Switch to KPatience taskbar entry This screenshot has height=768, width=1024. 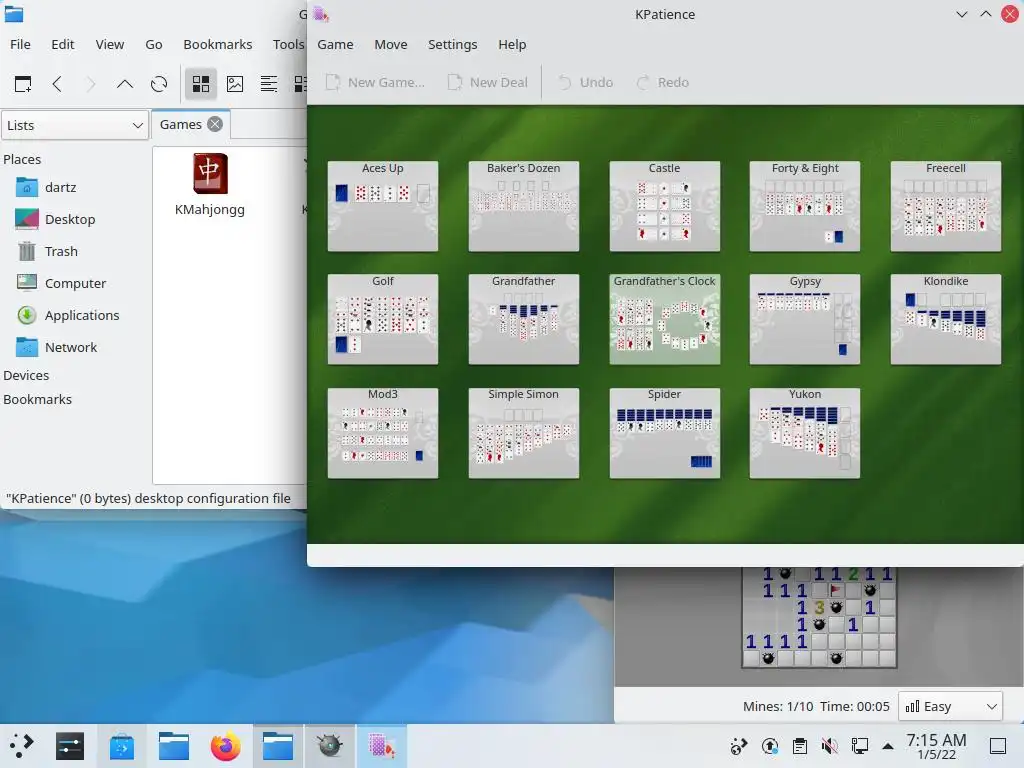pyautogui.click(x=381, y=746)
